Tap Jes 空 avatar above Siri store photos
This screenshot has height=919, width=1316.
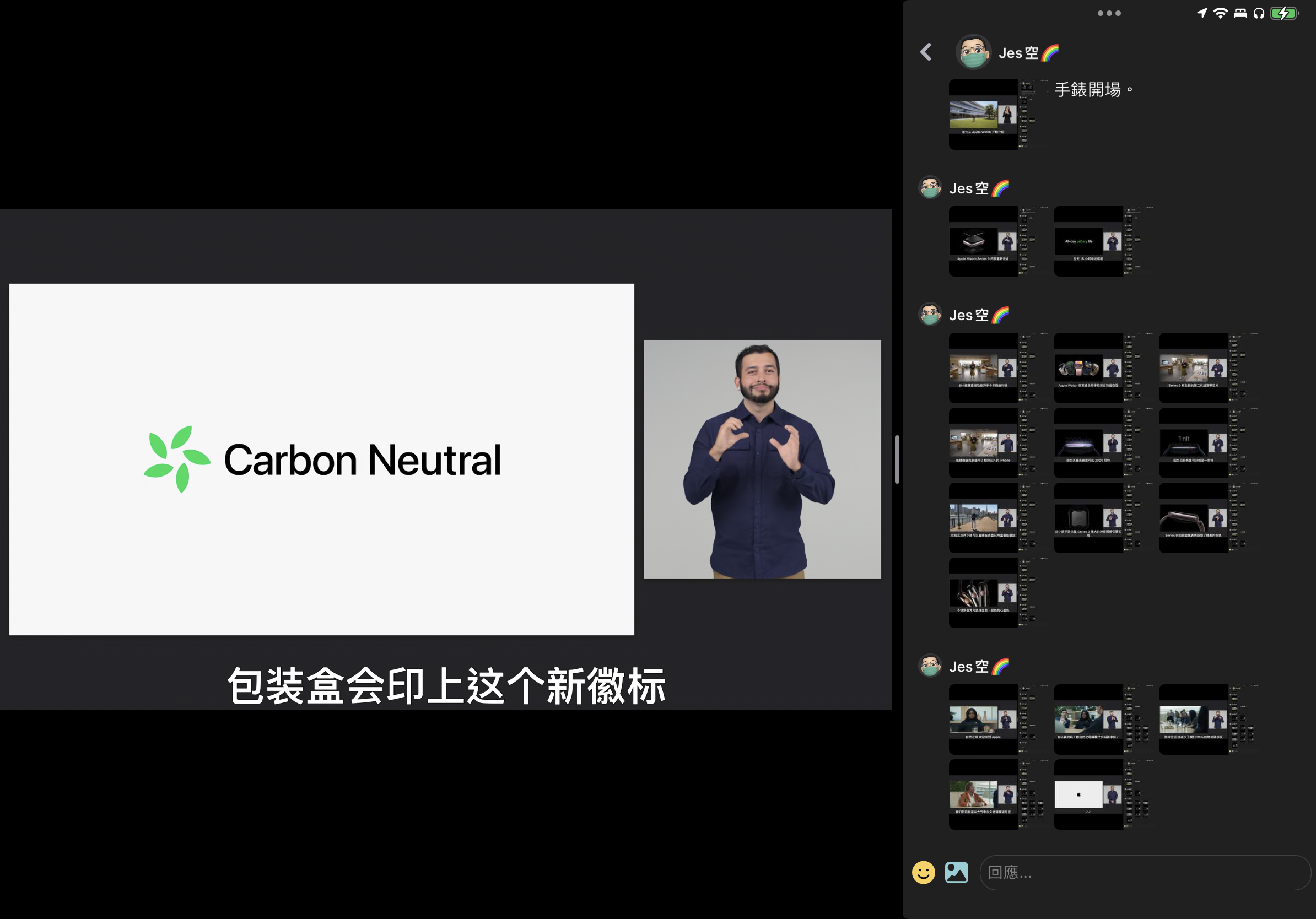point(930,314)
